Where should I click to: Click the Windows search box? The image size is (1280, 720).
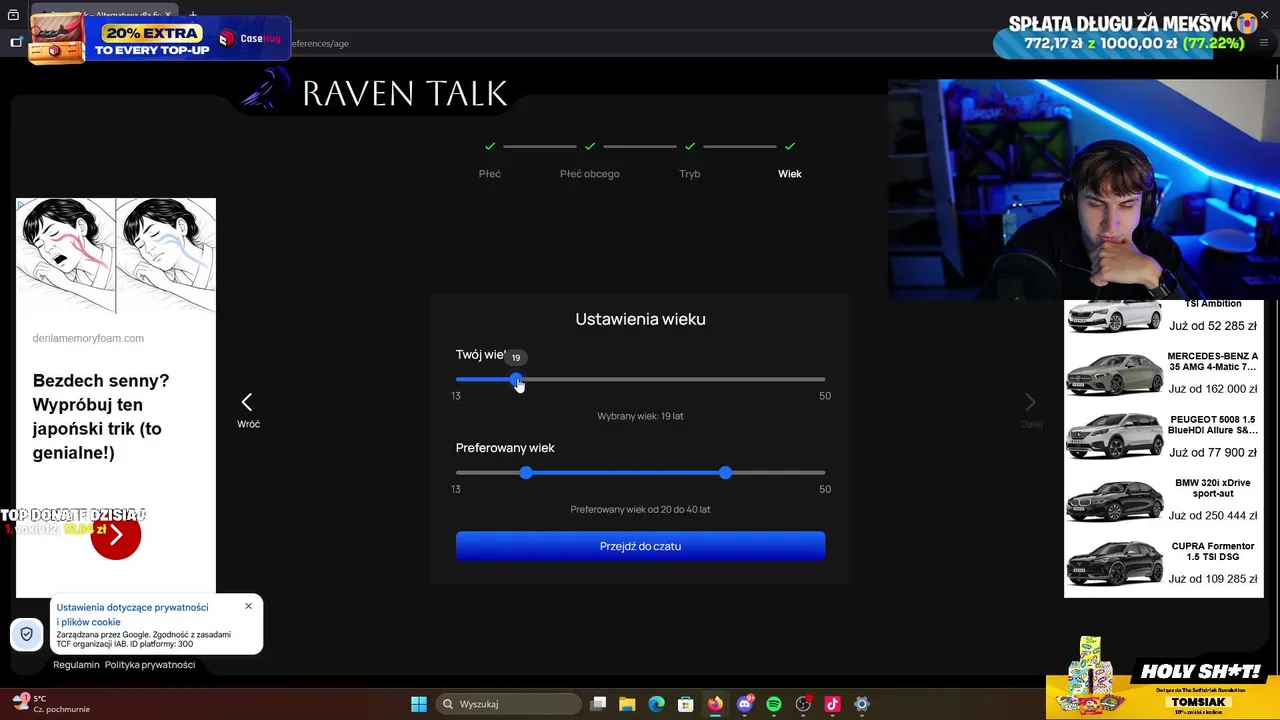tap(510, 704)
